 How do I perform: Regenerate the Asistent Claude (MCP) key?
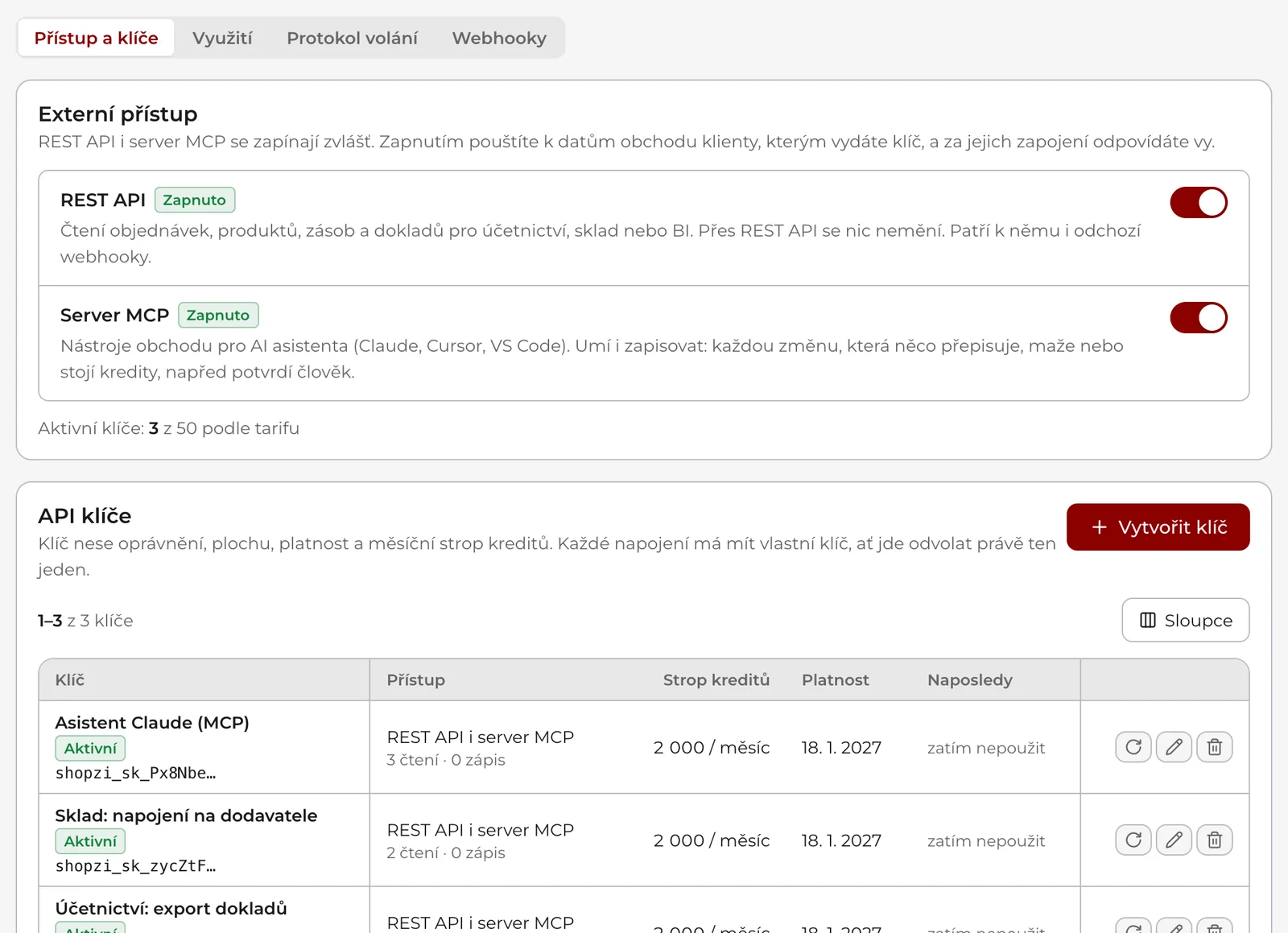[1133, 747]
